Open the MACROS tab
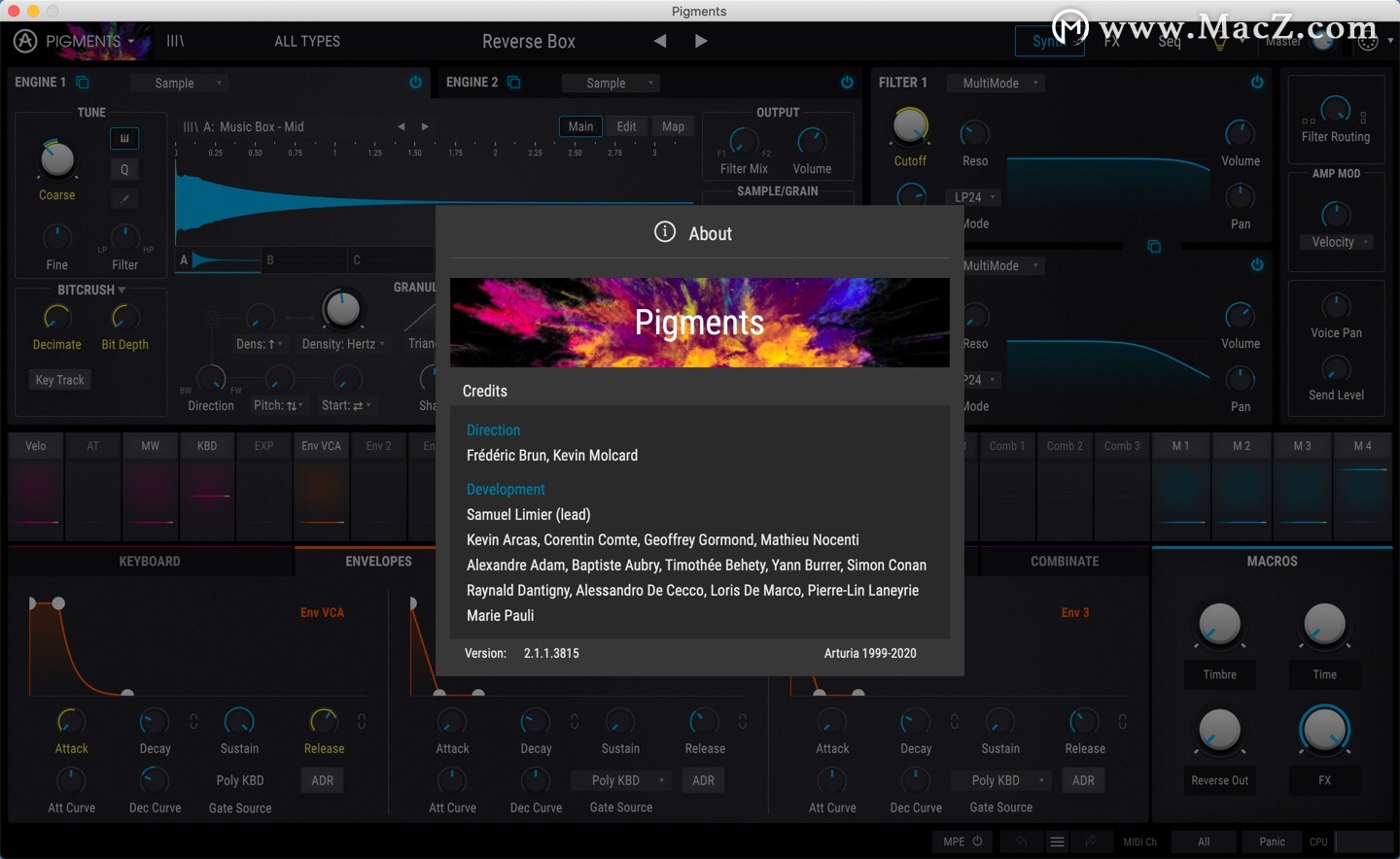Image resolution: width=1400 pixels, height=859 pixels. coord(1273,562)
